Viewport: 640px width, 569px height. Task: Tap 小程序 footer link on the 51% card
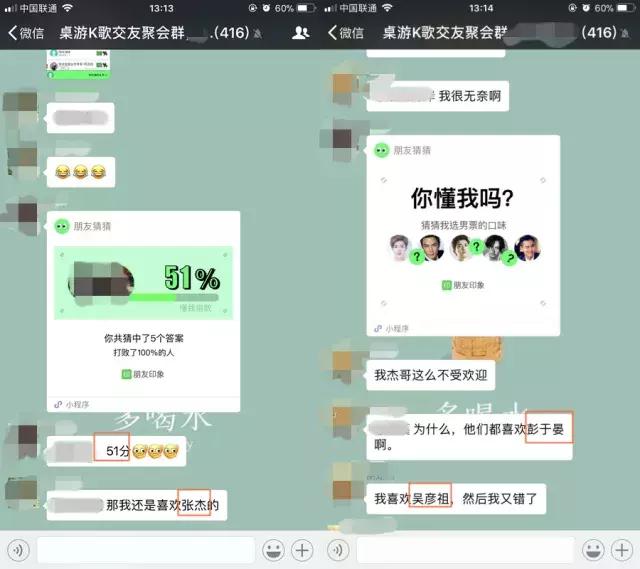(72, 405)
